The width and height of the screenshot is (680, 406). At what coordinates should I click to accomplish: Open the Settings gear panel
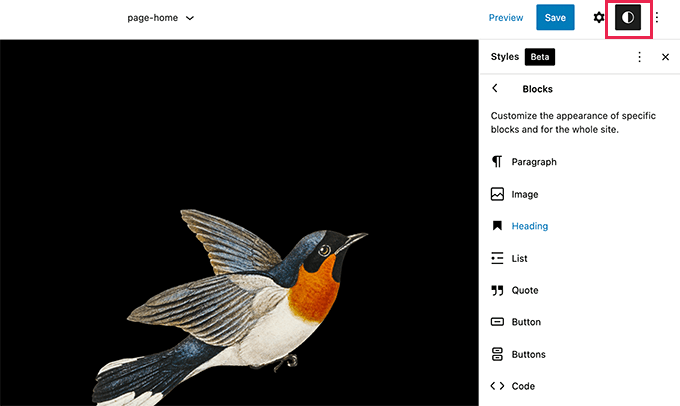pos(599,18)
